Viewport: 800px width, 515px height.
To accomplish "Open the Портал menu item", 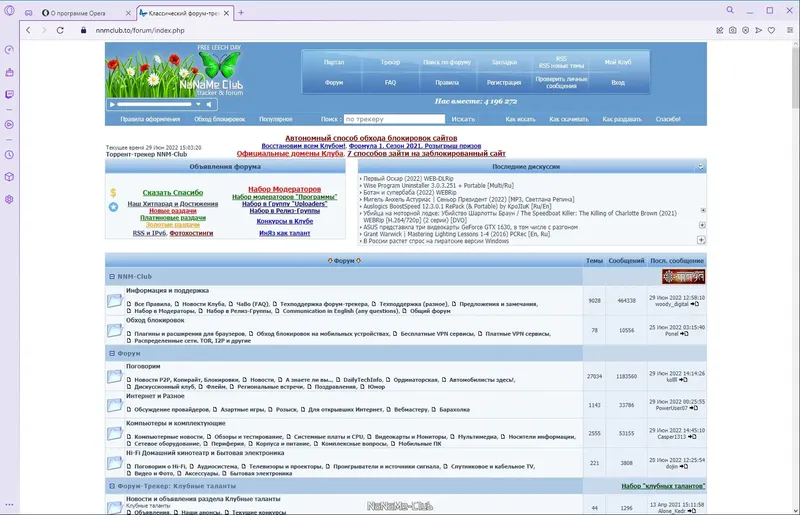I will [x=334, y=62].
